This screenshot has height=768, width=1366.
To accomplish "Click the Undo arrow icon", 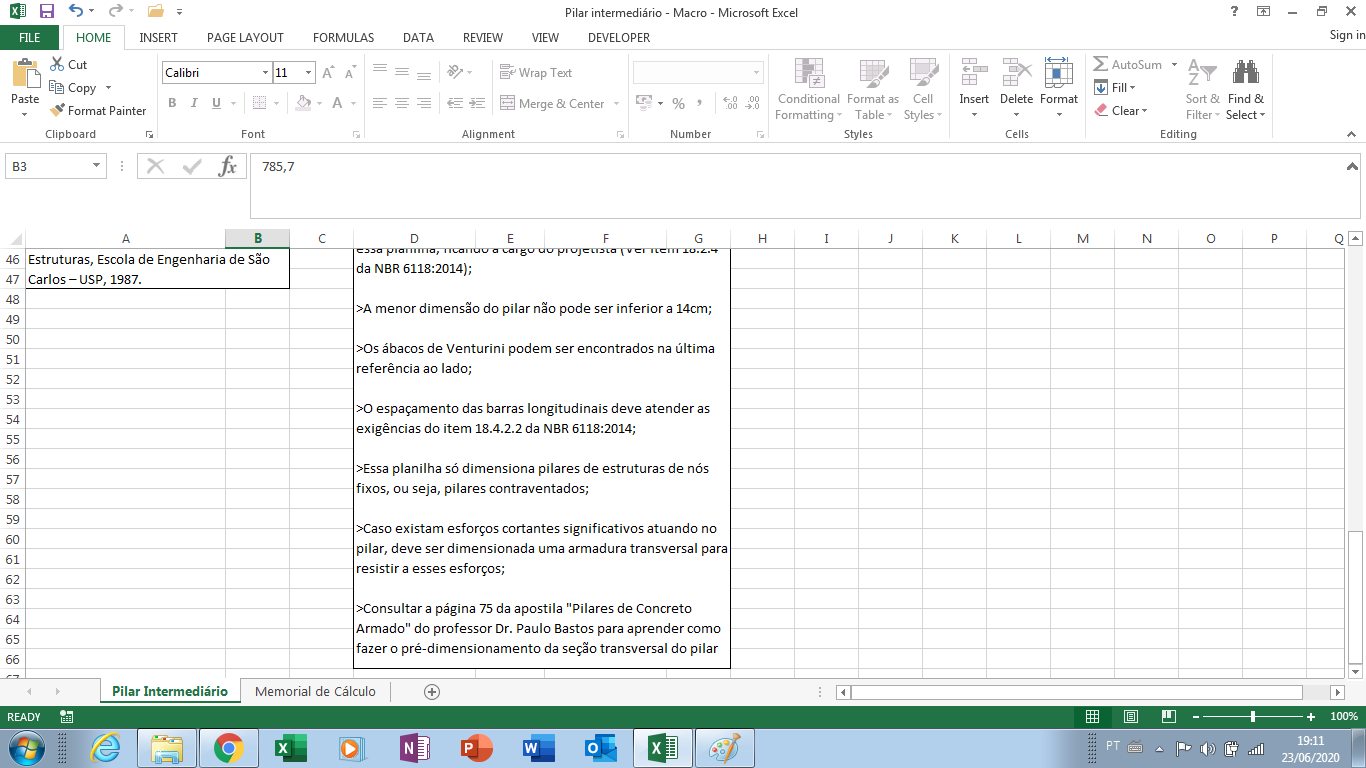I will pyautogui.click(x=76, y=12).
